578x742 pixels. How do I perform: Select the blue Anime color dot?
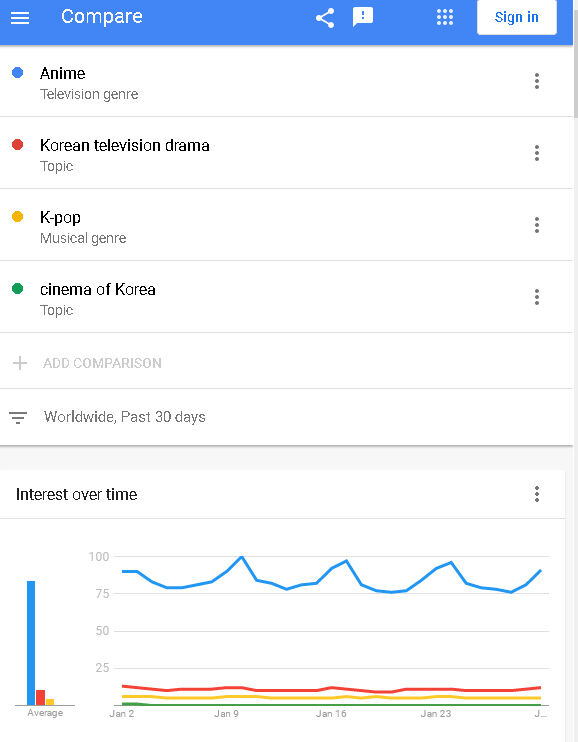coord(18,72)
